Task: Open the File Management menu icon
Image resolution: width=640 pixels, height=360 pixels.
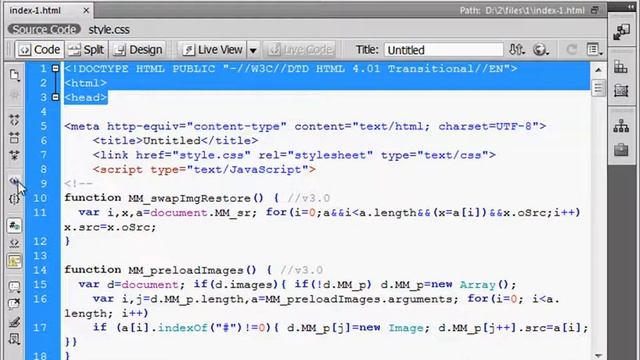Action: pyautogui.click(x=516, y=50)
